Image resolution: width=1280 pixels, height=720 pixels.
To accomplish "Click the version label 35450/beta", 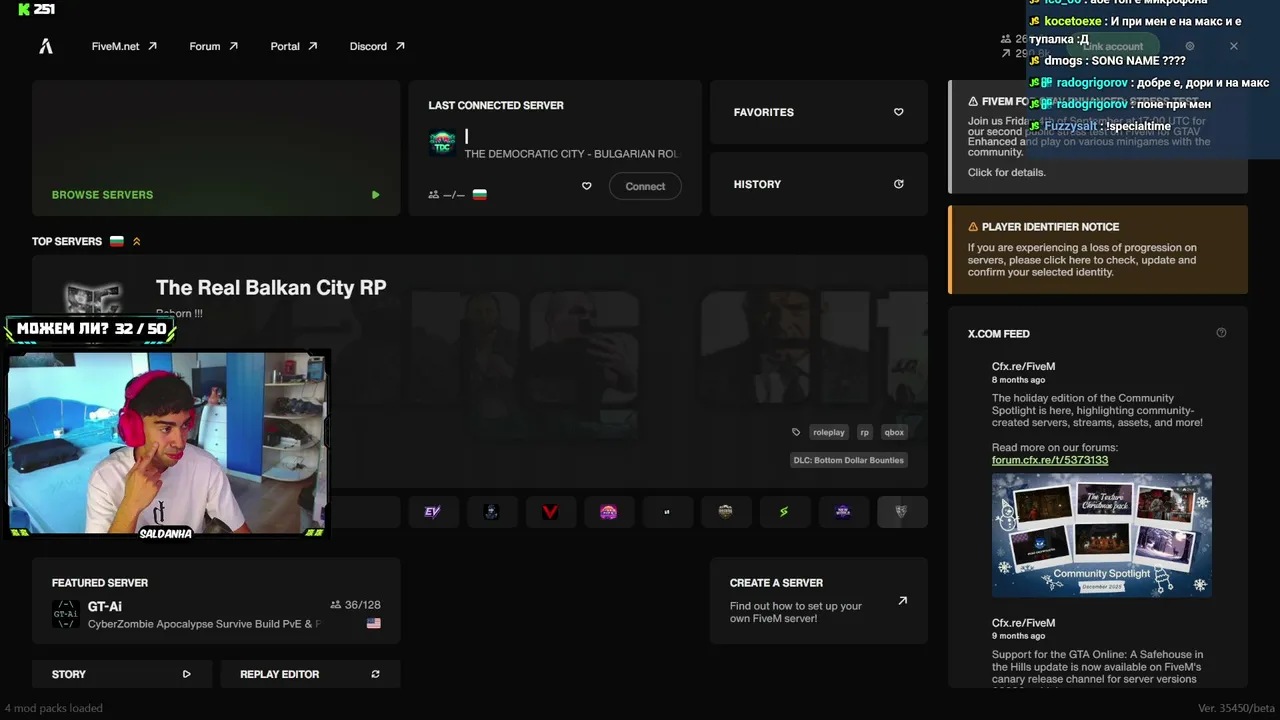I will click(1235, 708).
